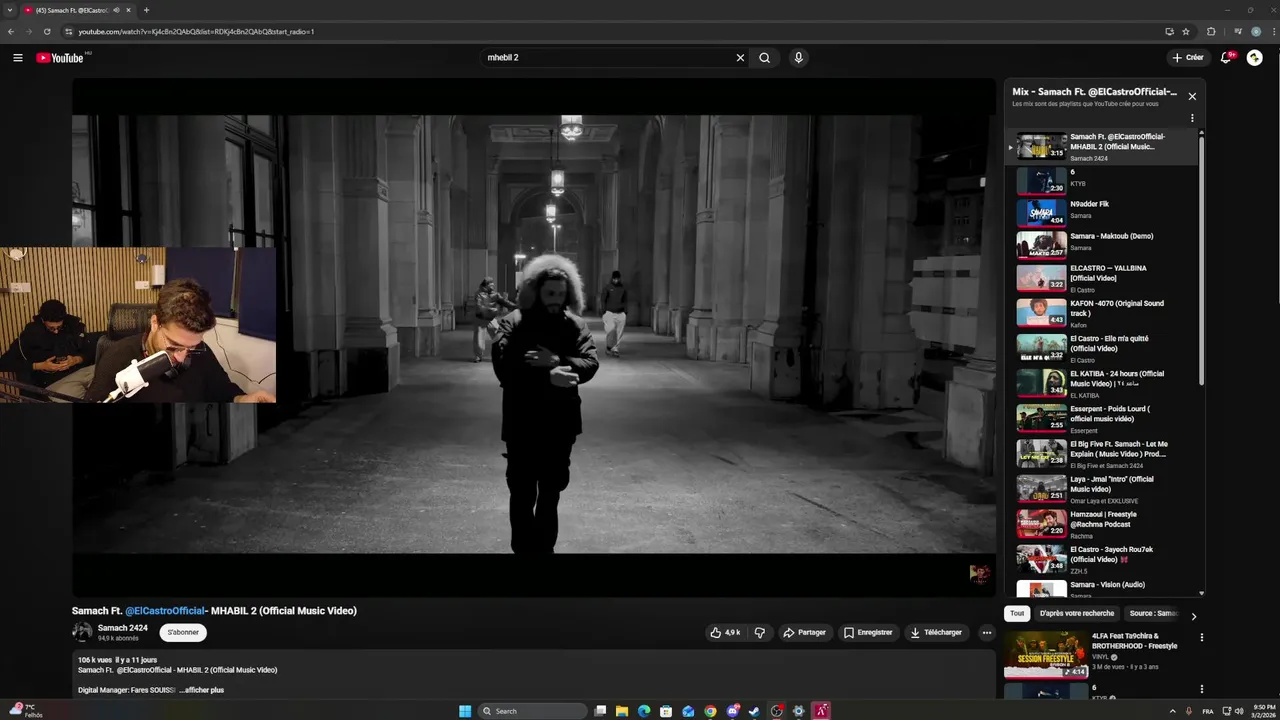This screenshot has width=1280, height=720.
Task: Click the playlist panel vertical scrollbar
Action: tap(1201, 260)
